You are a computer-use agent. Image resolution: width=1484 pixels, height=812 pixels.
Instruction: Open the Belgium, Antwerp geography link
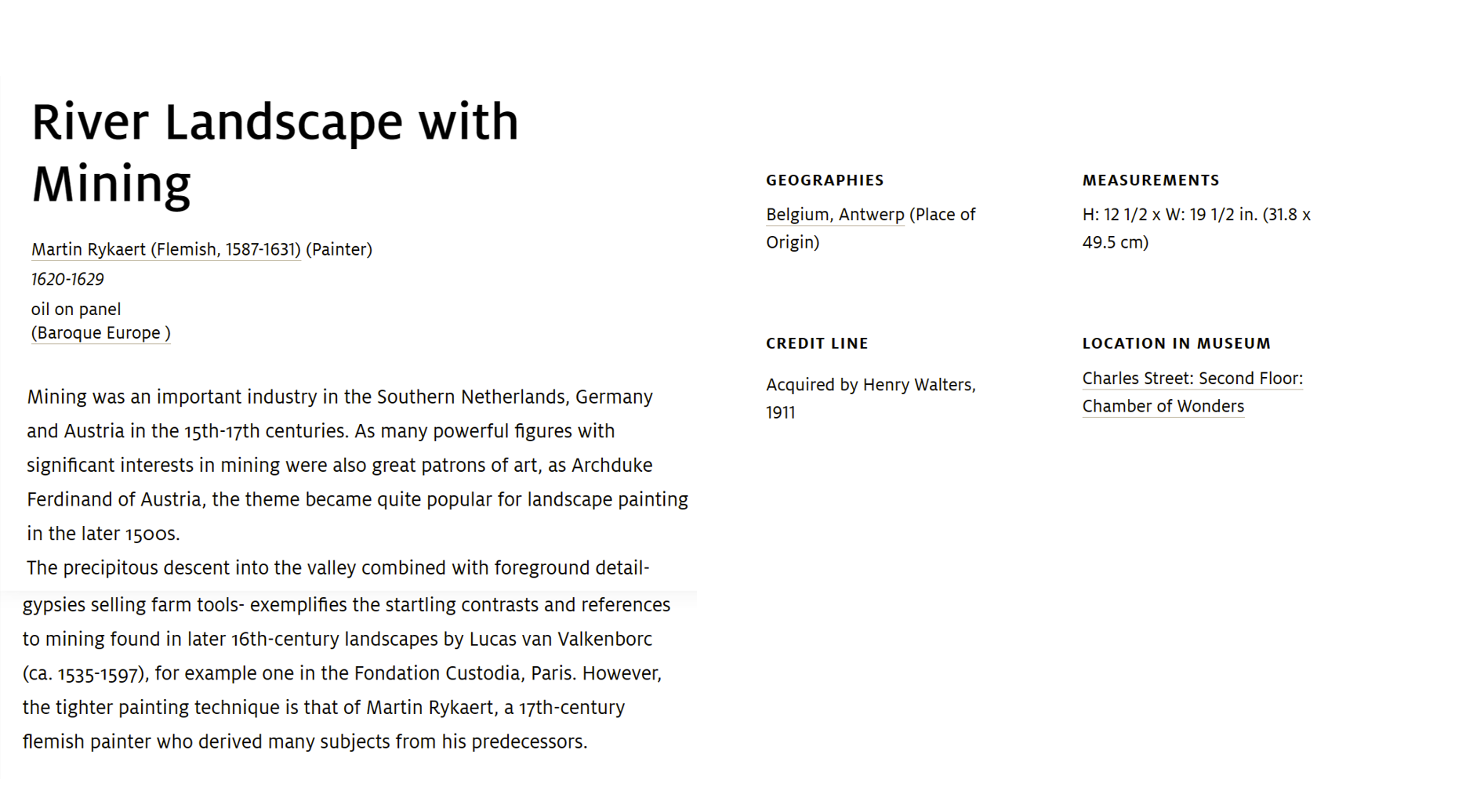[835, 215]
